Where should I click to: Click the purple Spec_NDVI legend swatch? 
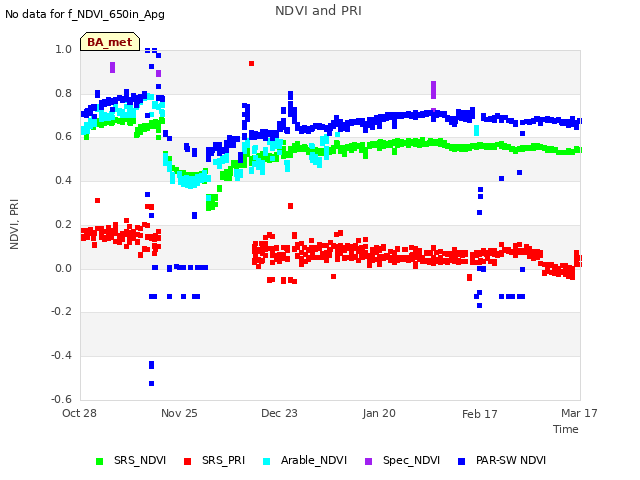[368, 461]
